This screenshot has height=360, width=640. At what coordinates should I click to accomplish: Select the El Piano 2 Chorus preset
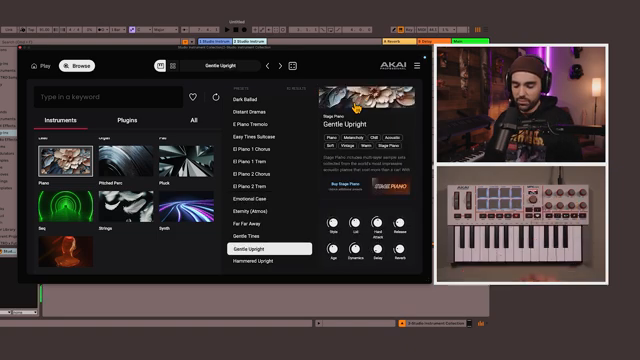251,174
